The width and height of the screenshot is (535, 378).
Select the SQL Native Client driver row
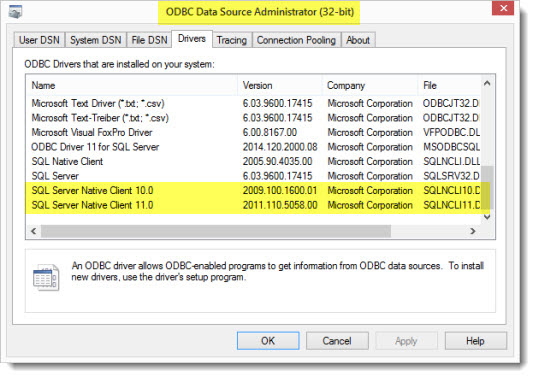252,161
